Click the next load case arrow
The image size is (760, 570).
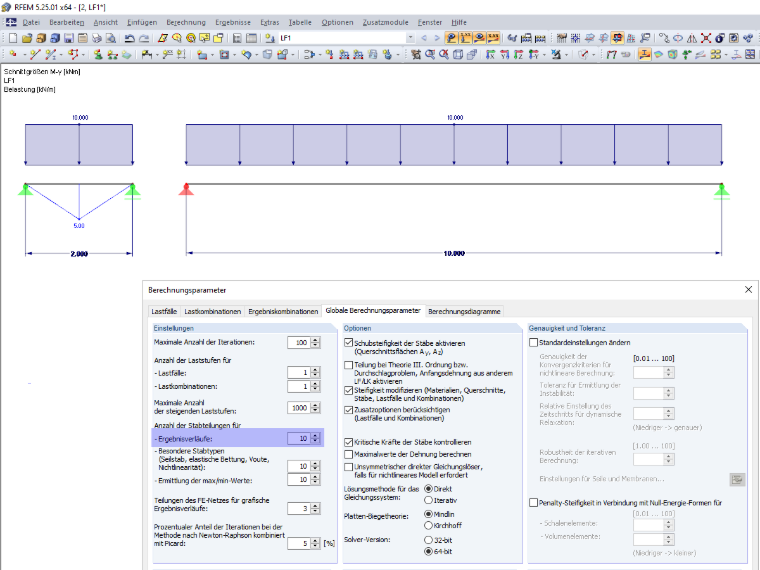437,38
